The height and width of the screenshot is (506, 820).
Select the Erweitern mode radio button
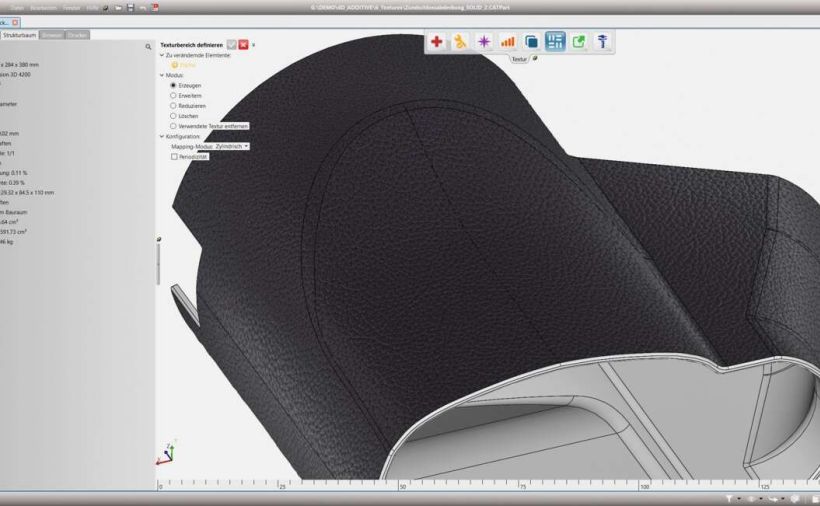click(x=173, y=96)
